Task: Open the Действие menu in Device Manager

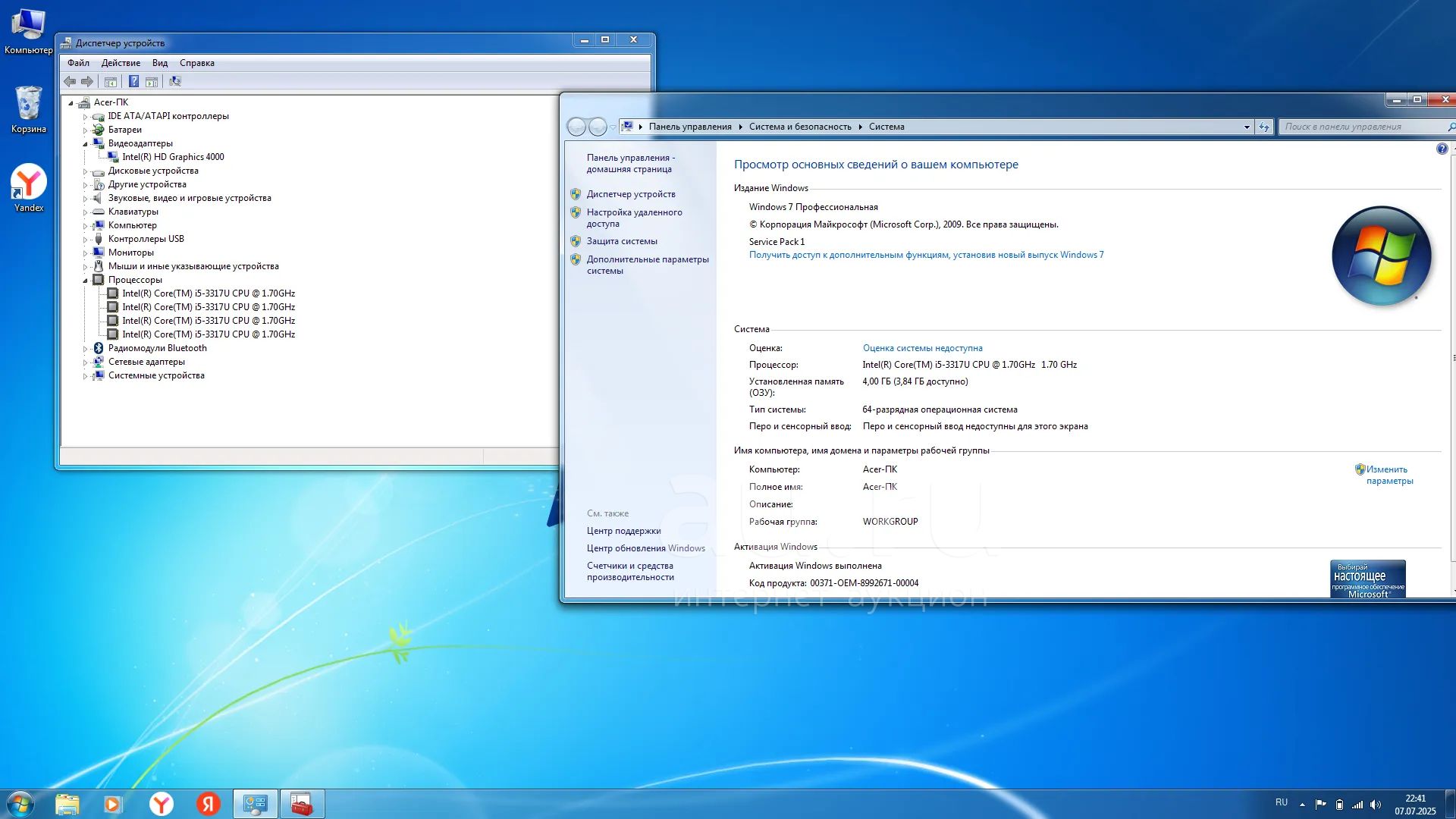Action: pyautogui.click(x=121, y=63)
